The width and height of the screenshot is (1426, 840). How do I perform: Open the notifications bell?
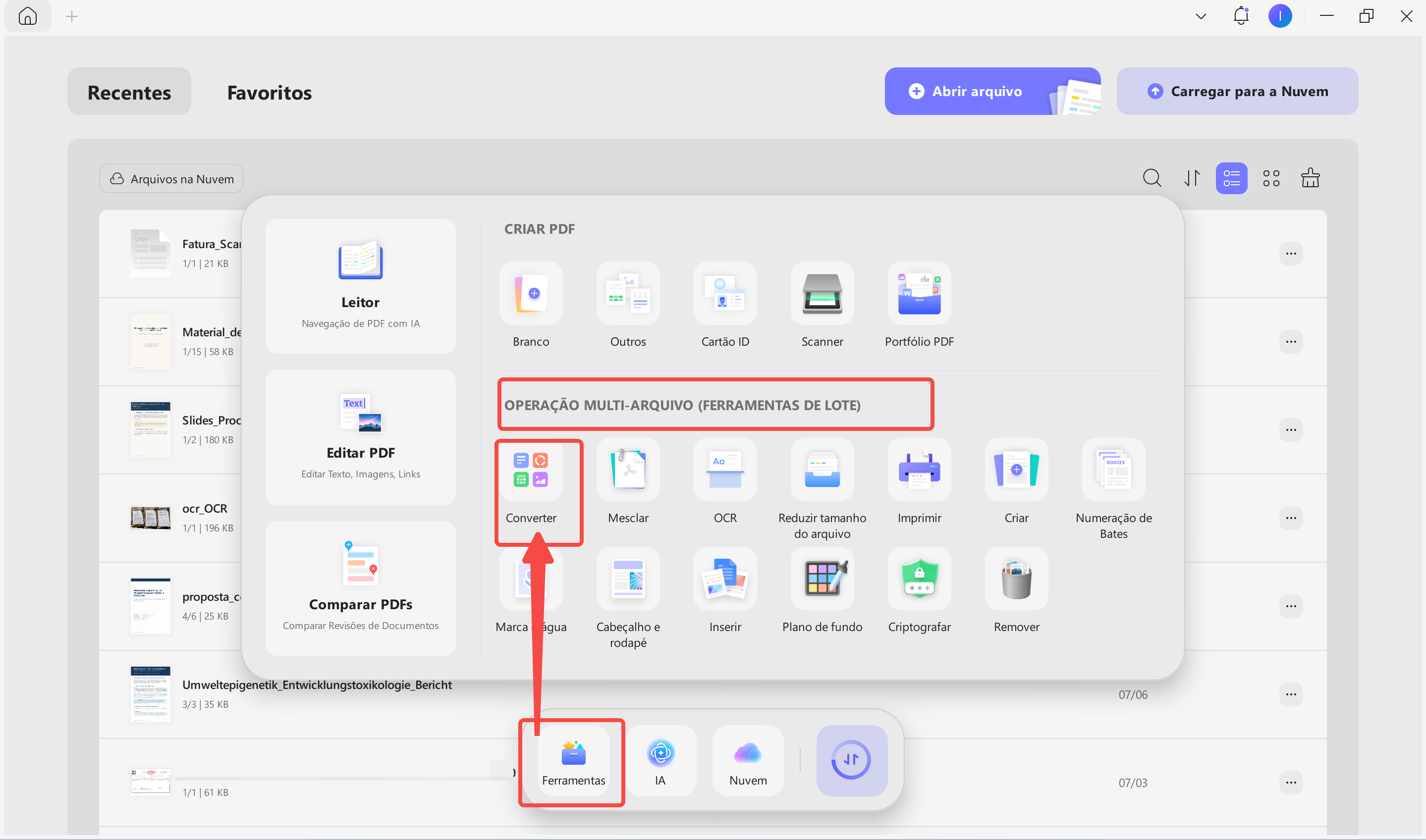[x=1240, y=16]
